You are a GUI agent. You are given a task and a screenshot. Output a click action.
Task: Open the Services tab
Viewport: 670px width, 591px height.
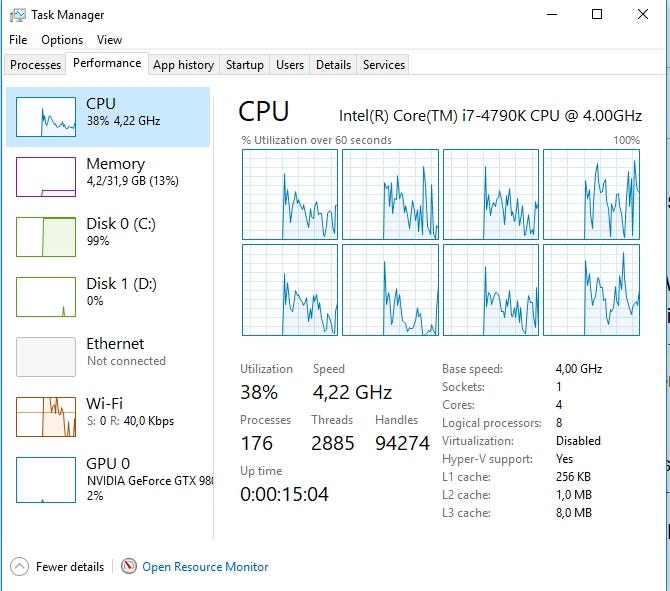[384, 65]
